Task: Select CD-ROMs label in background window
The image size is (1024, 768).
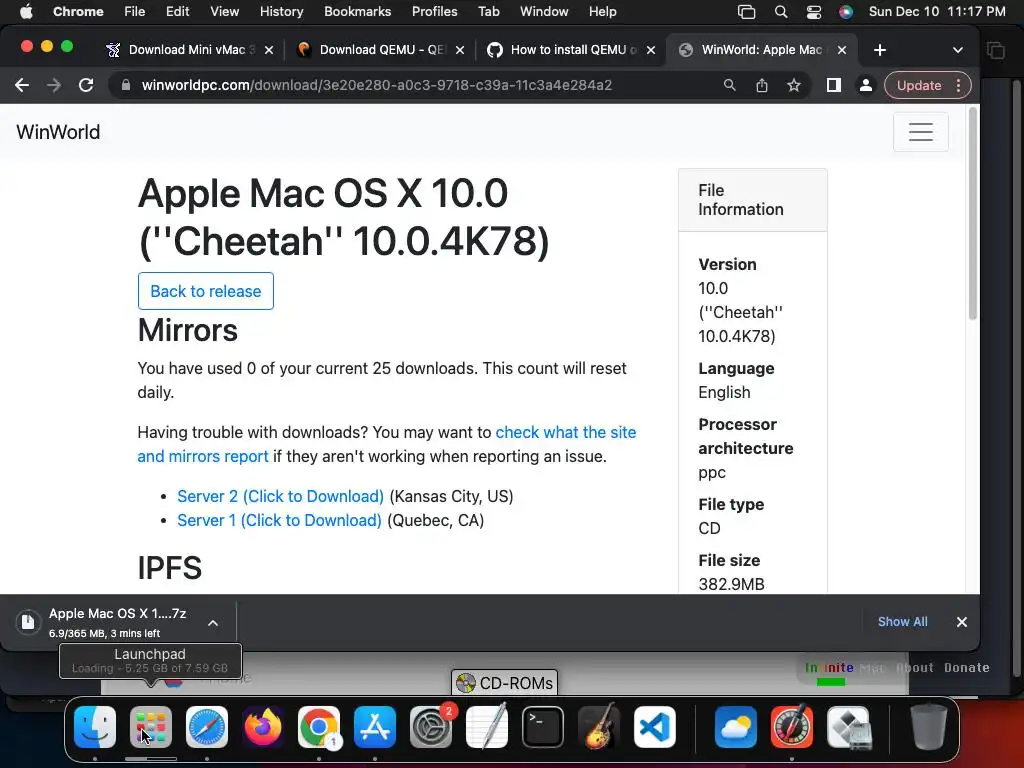Action: [x=504, y=683]
